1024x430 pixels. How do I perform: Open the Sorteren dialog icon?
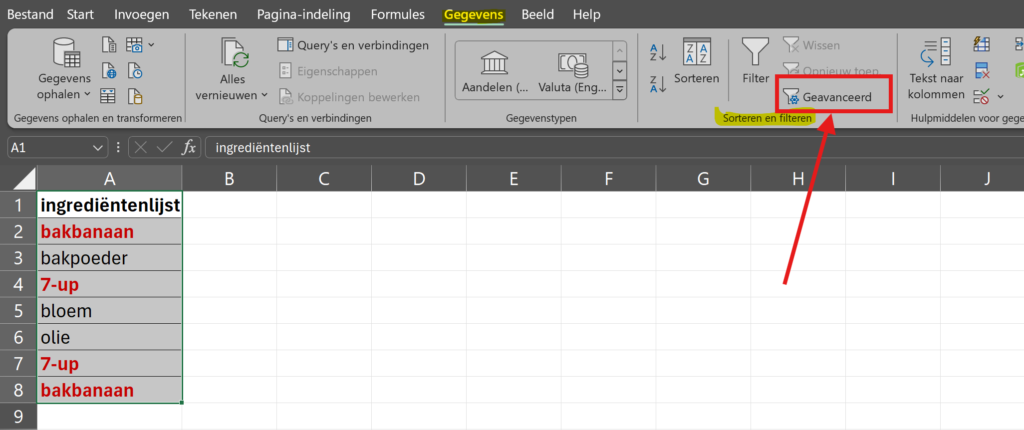[x=697, y=62]
